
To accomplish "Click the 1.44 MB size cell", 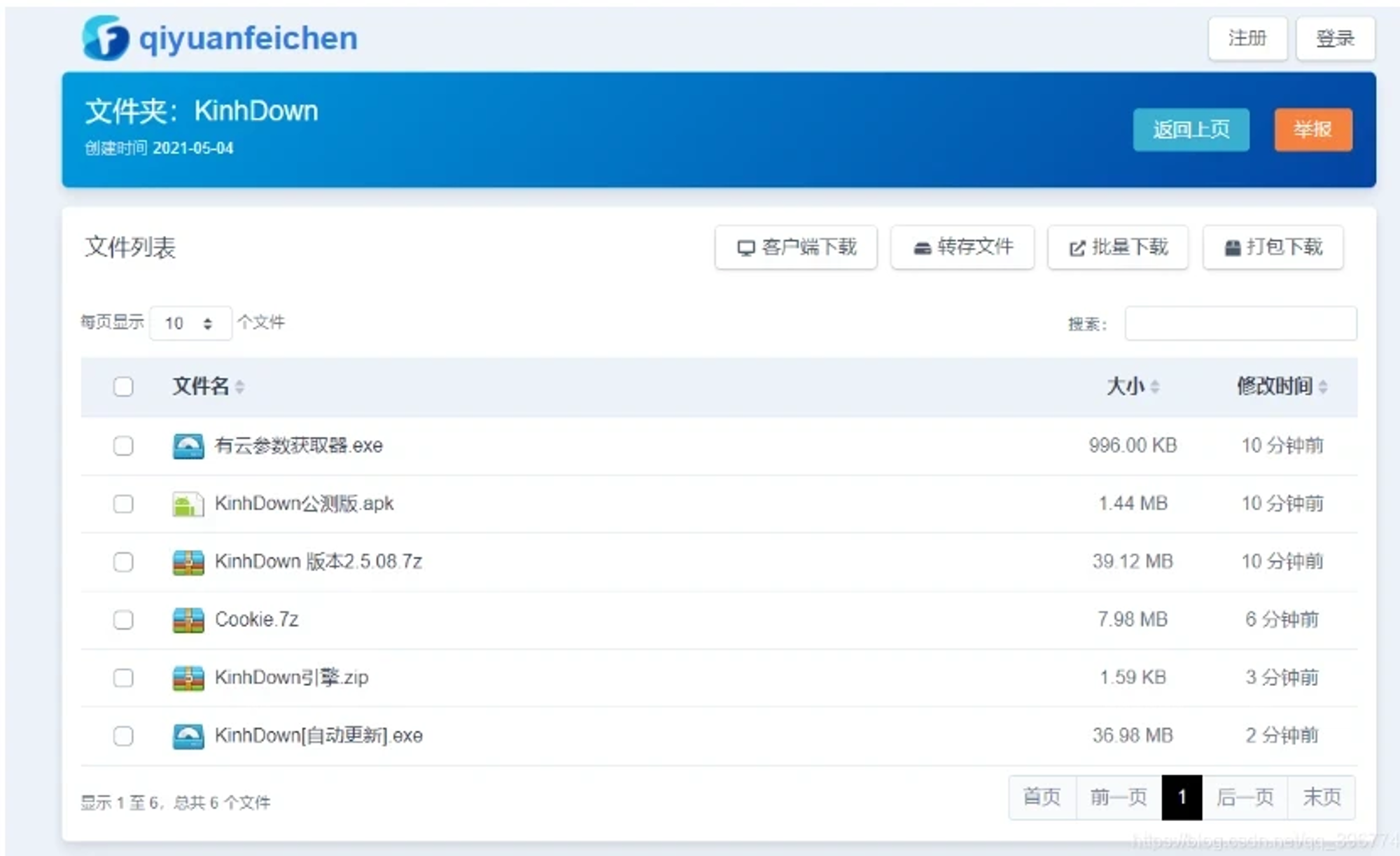I will pos(1133,504).
